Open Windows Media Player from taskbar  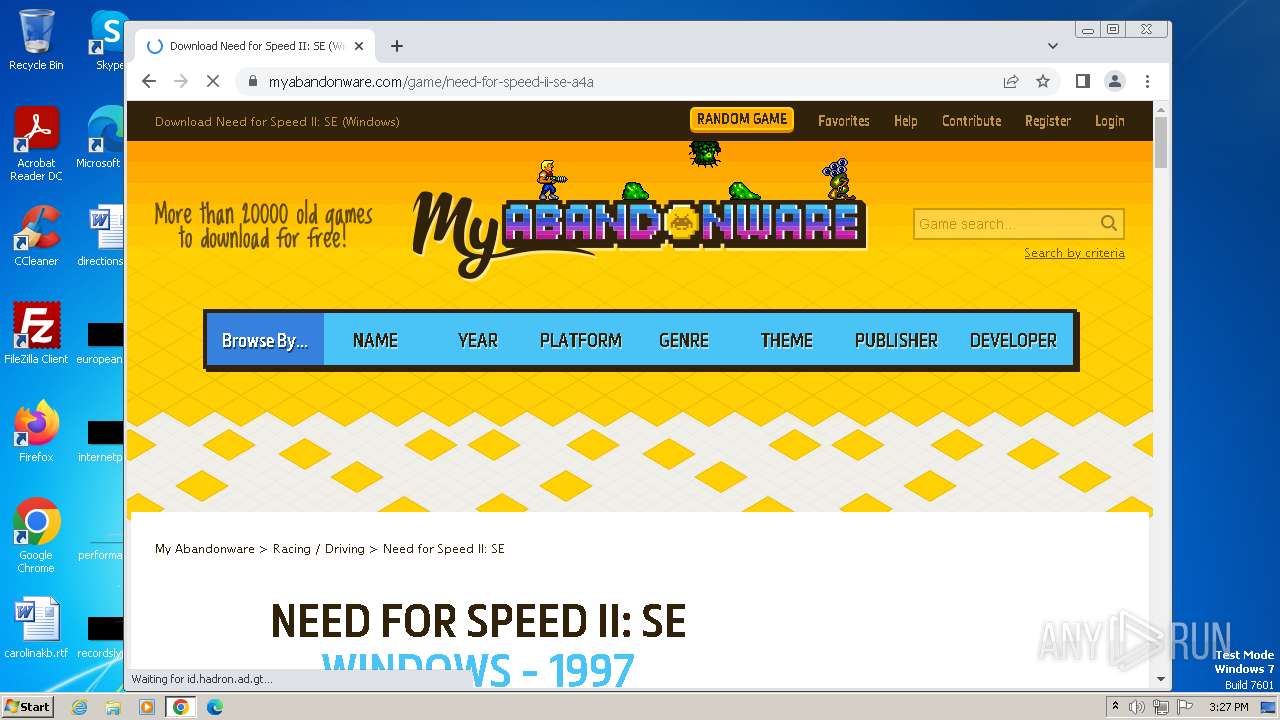click(147, 707)
